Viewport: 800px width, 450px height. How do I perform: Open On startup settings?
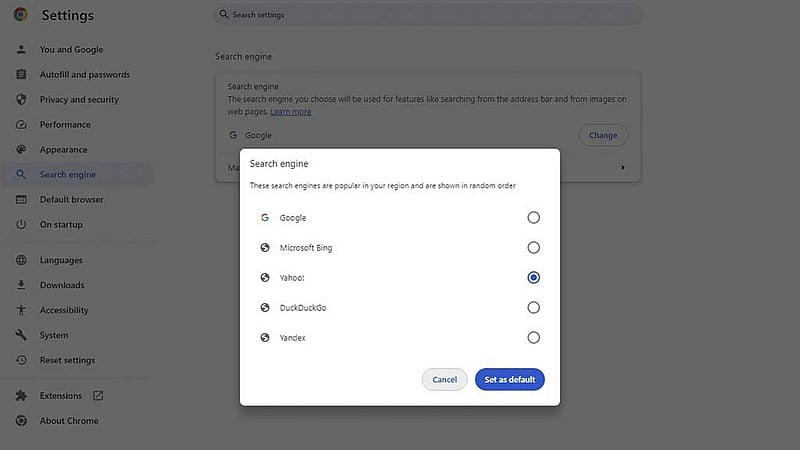pyautogui.click(x=61, y=224)
